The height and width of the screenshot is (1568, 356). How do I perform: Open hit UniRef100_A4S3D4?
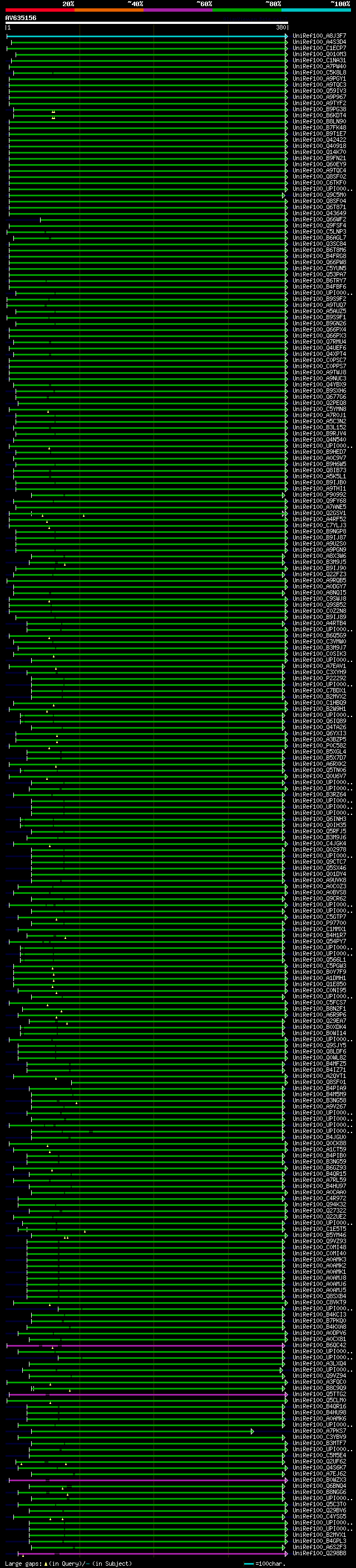(319, 42)
